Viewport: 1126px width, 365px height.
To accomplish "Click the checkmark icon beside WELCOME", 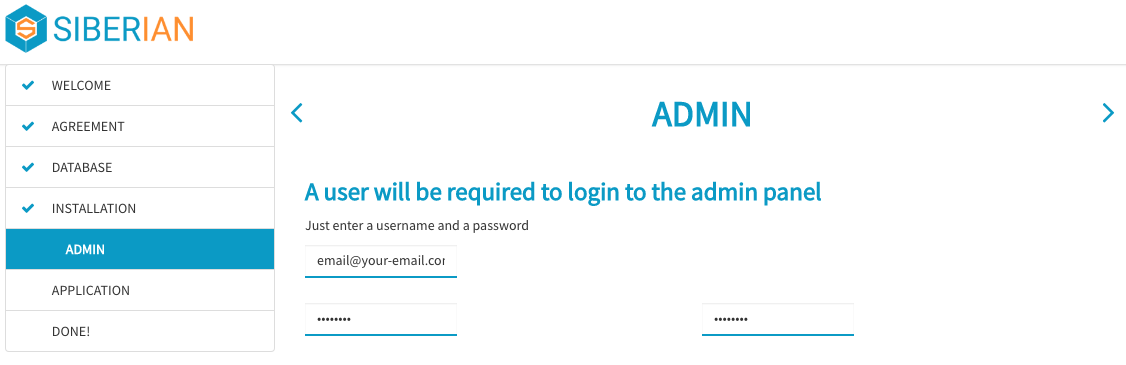I will (28, 86).
